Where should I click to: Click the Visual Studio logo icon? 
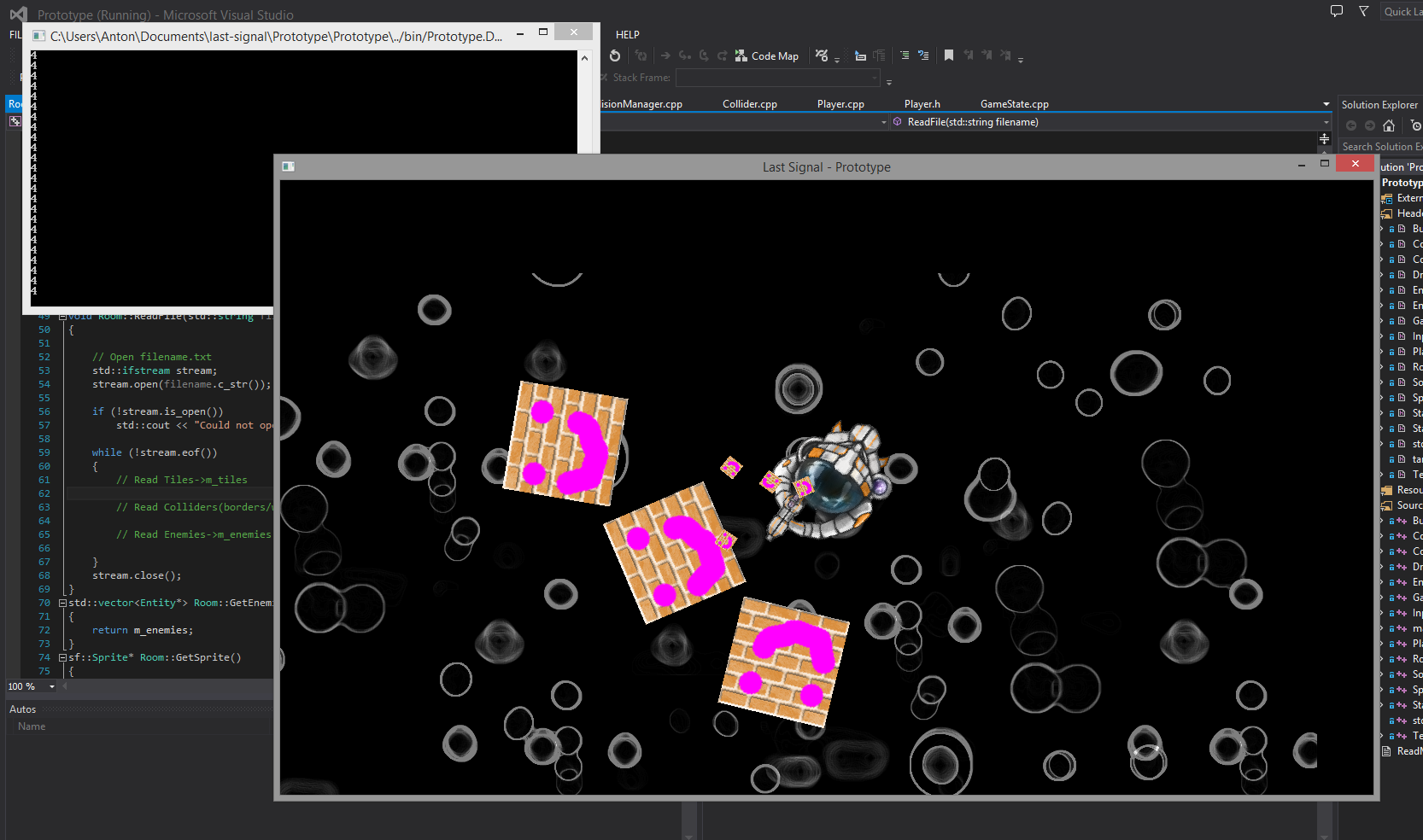pyautogui.click(x=17, y=14)
